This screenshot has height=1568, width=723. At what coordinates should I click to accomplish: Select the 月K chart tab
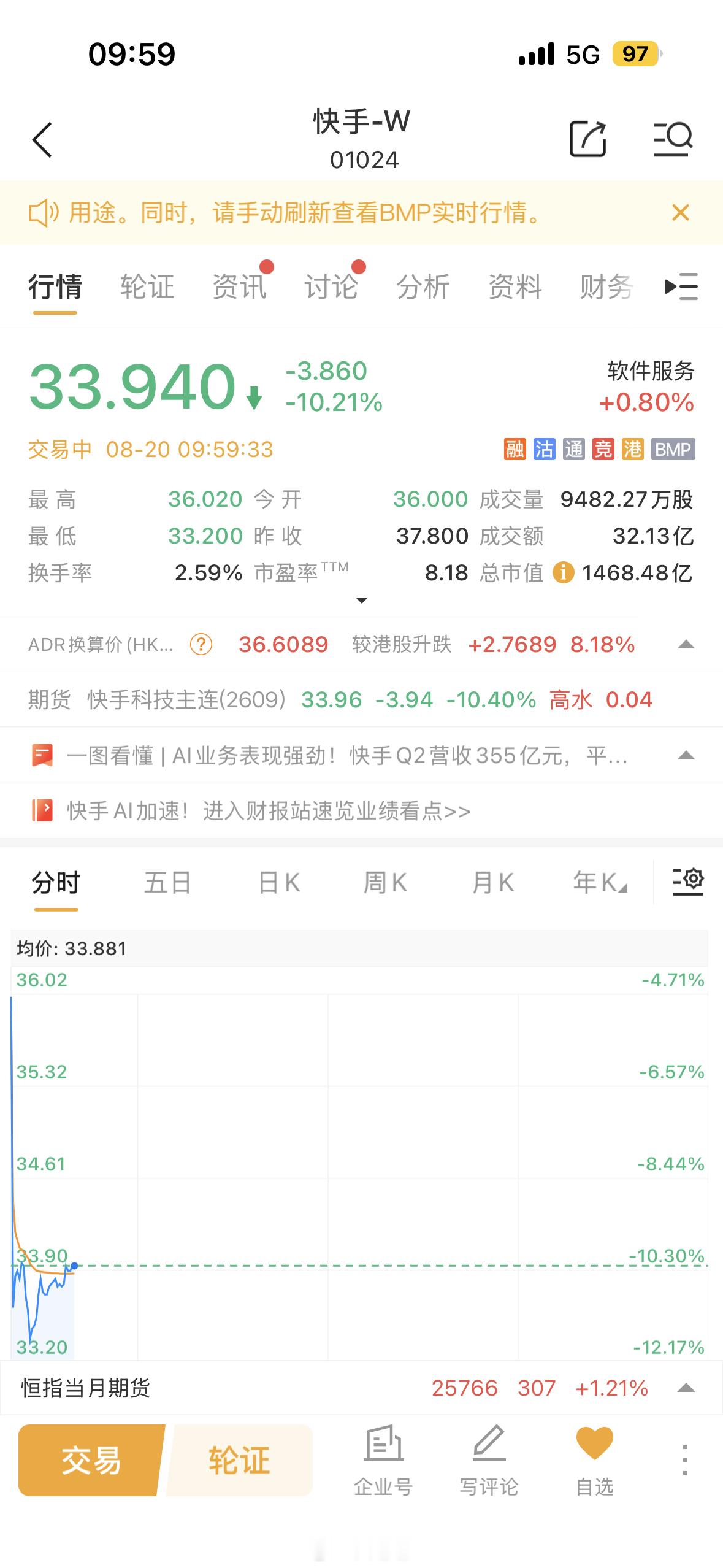coord(493,883)
